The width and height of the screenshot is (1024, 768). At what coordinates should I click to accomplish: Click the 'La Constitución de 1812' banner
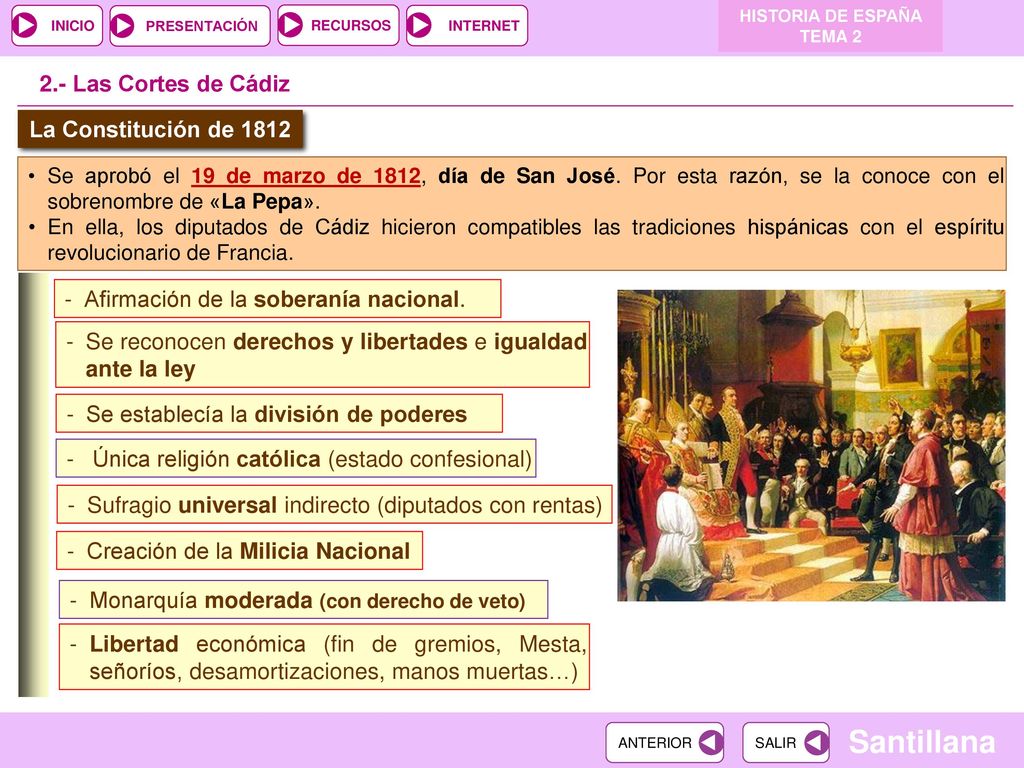click(160, 129)
